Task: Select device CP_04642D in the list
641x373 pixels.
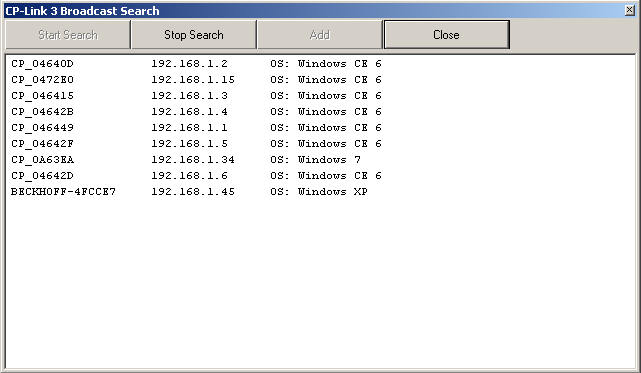Action: pyautogui.click(x=43, y=175)
